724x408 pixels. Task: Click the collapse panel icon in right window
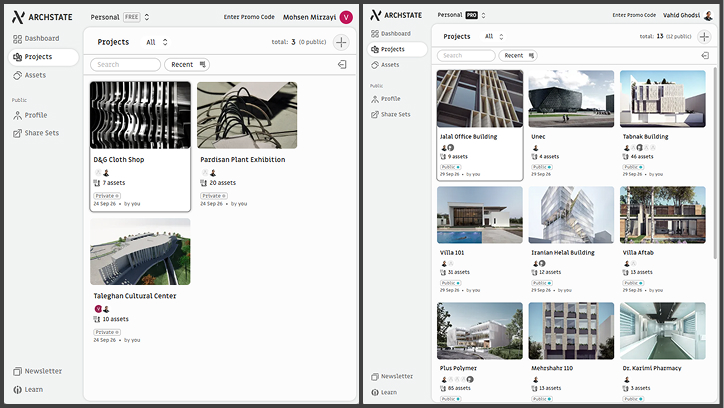click(705, 55)
